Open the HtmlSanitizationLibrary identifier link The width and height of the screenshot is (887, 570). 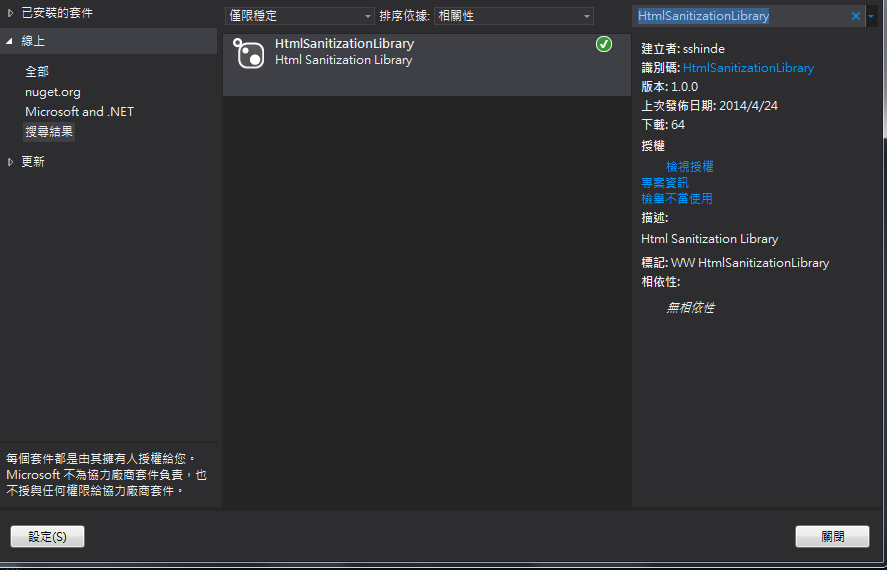pyautogui.click(x=748, y=68)
